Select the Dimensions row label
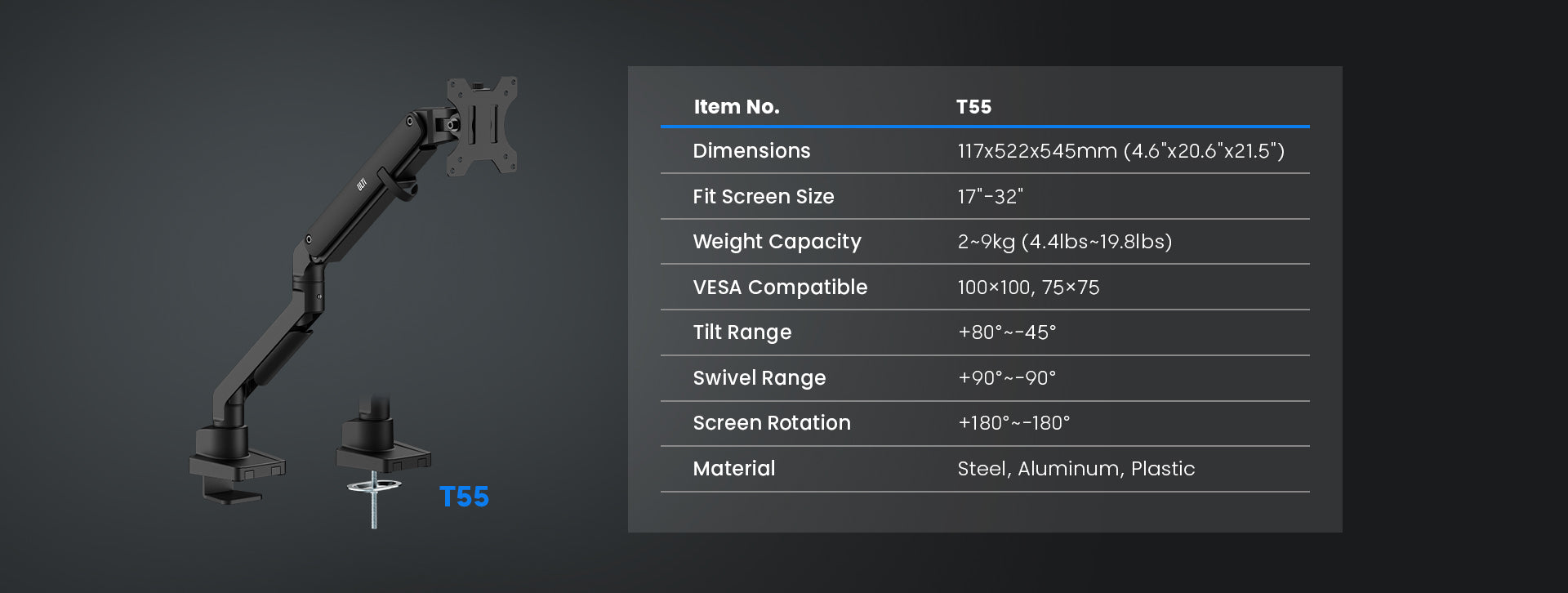The height and width of the screenshot is (593, 1568). (x=751, y=151)
